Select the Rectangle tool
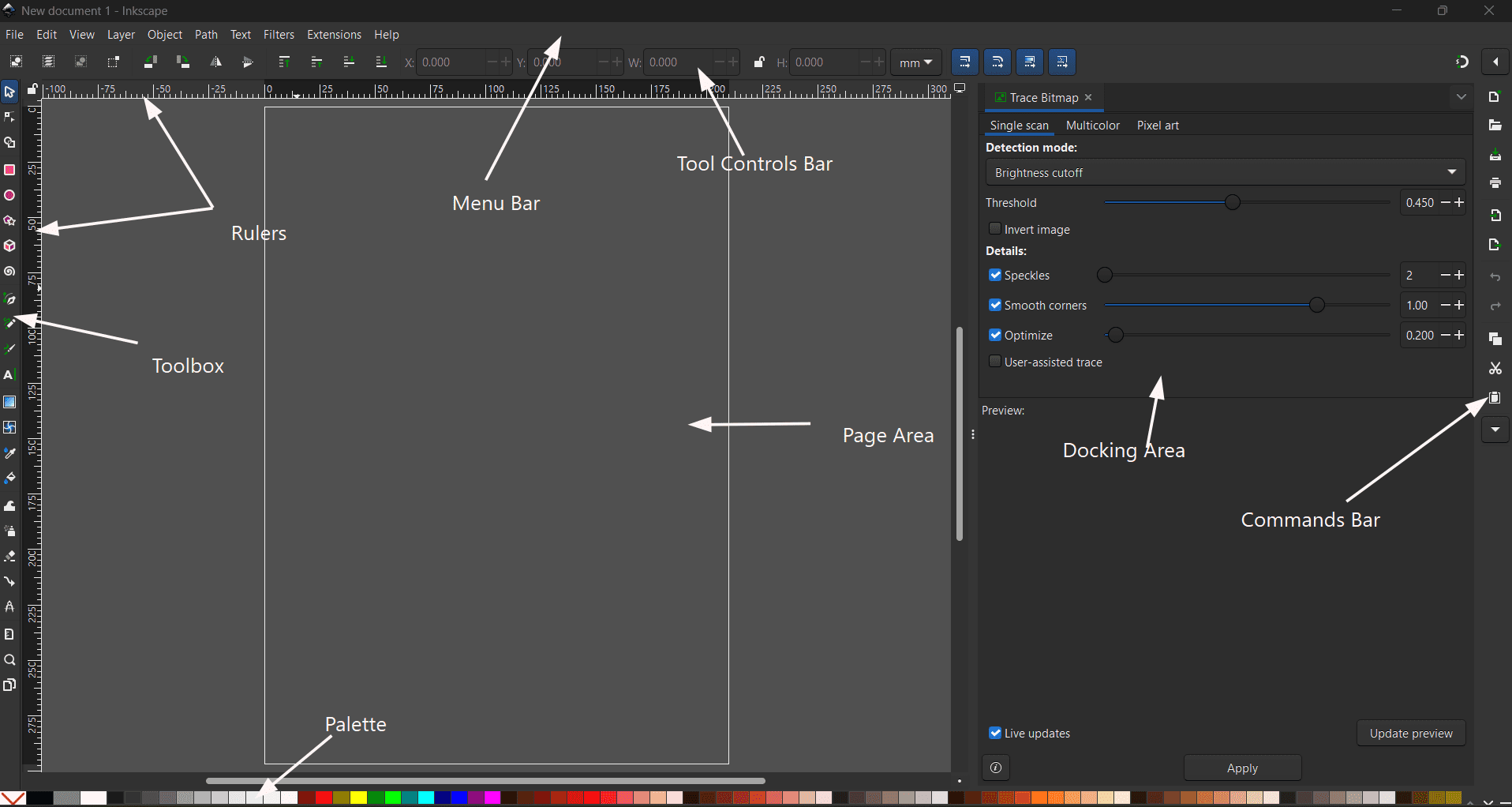Image resolution: width=1512 pixels, height=807 pixels. coord(9,170)
